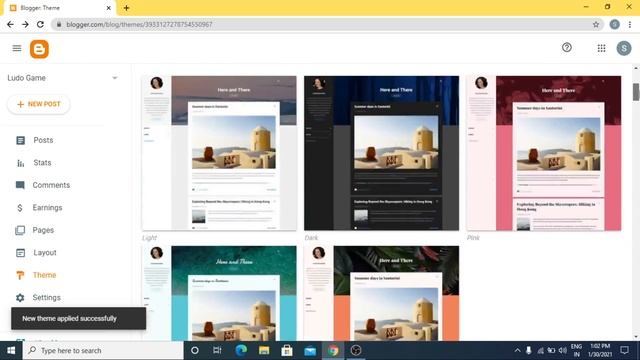Screen dimensions: 640x360
Task: Click the Layout icon in sidebar
Action: point(20,253)
